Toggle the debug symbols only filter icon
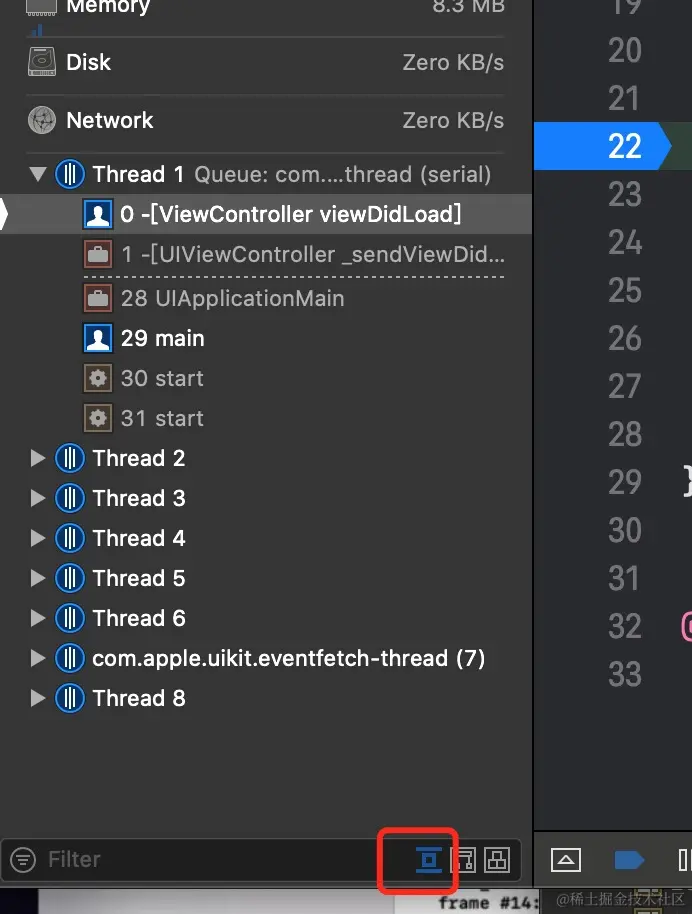 tap(497, 859)
